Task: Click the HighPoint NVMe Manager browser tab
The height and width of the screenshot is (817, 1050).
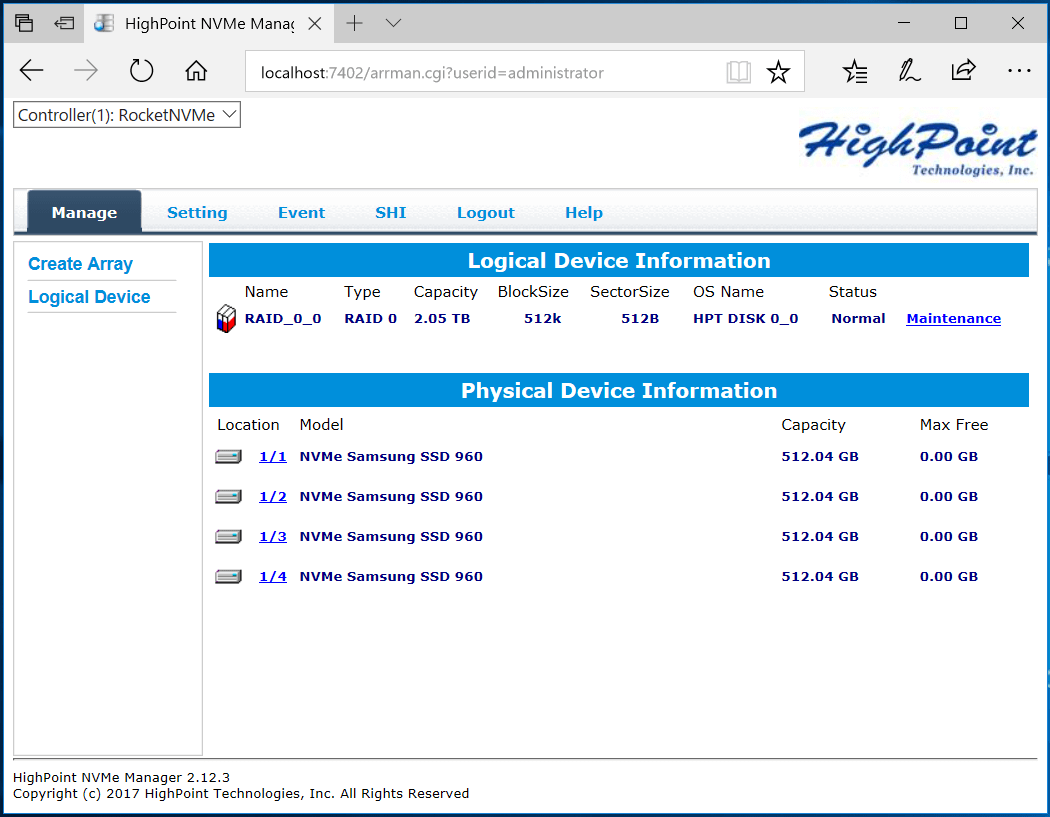Action: (x=208, y=23)
